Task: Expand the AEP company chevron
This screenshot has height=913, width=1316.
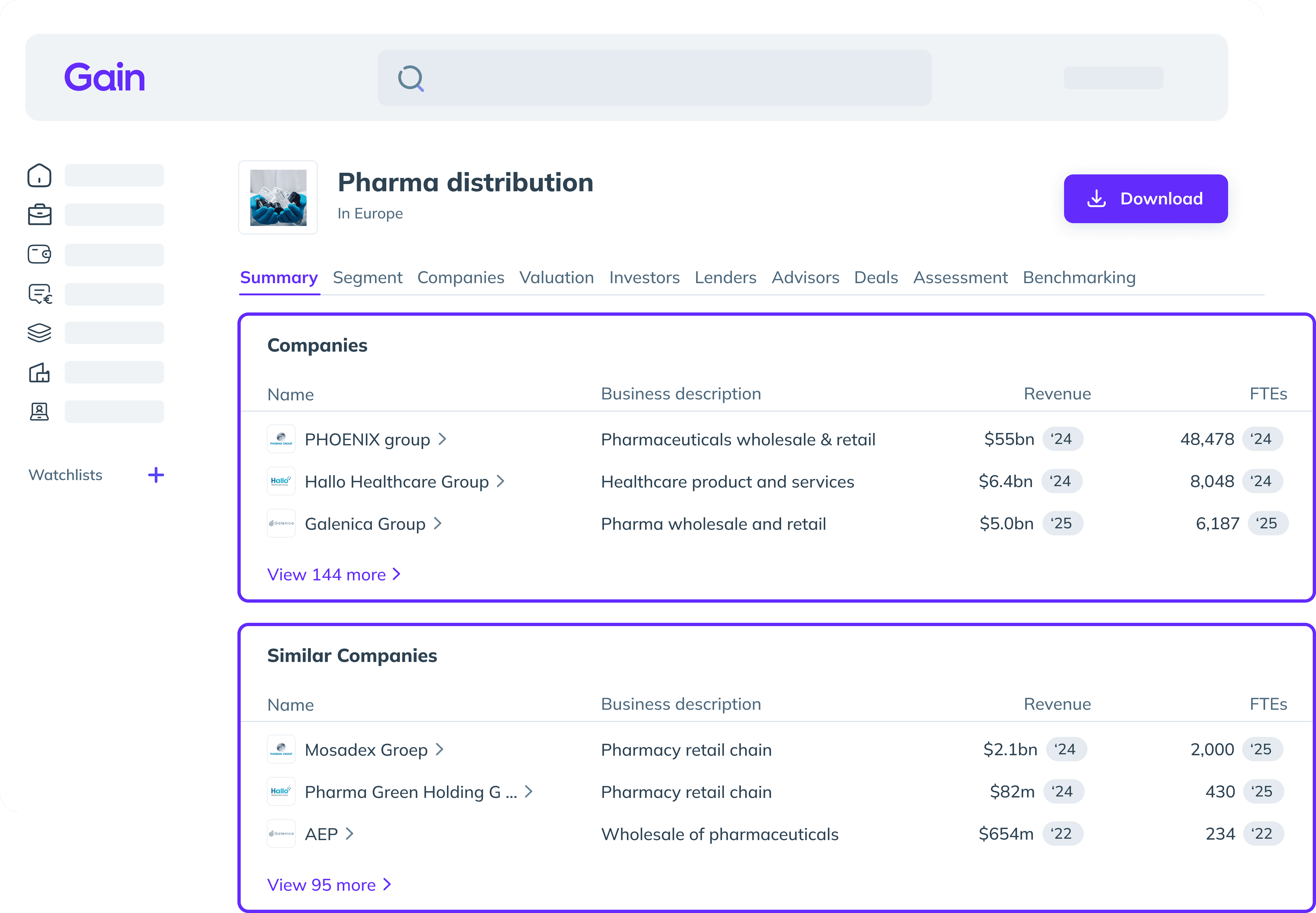Action: coord(349,834)
